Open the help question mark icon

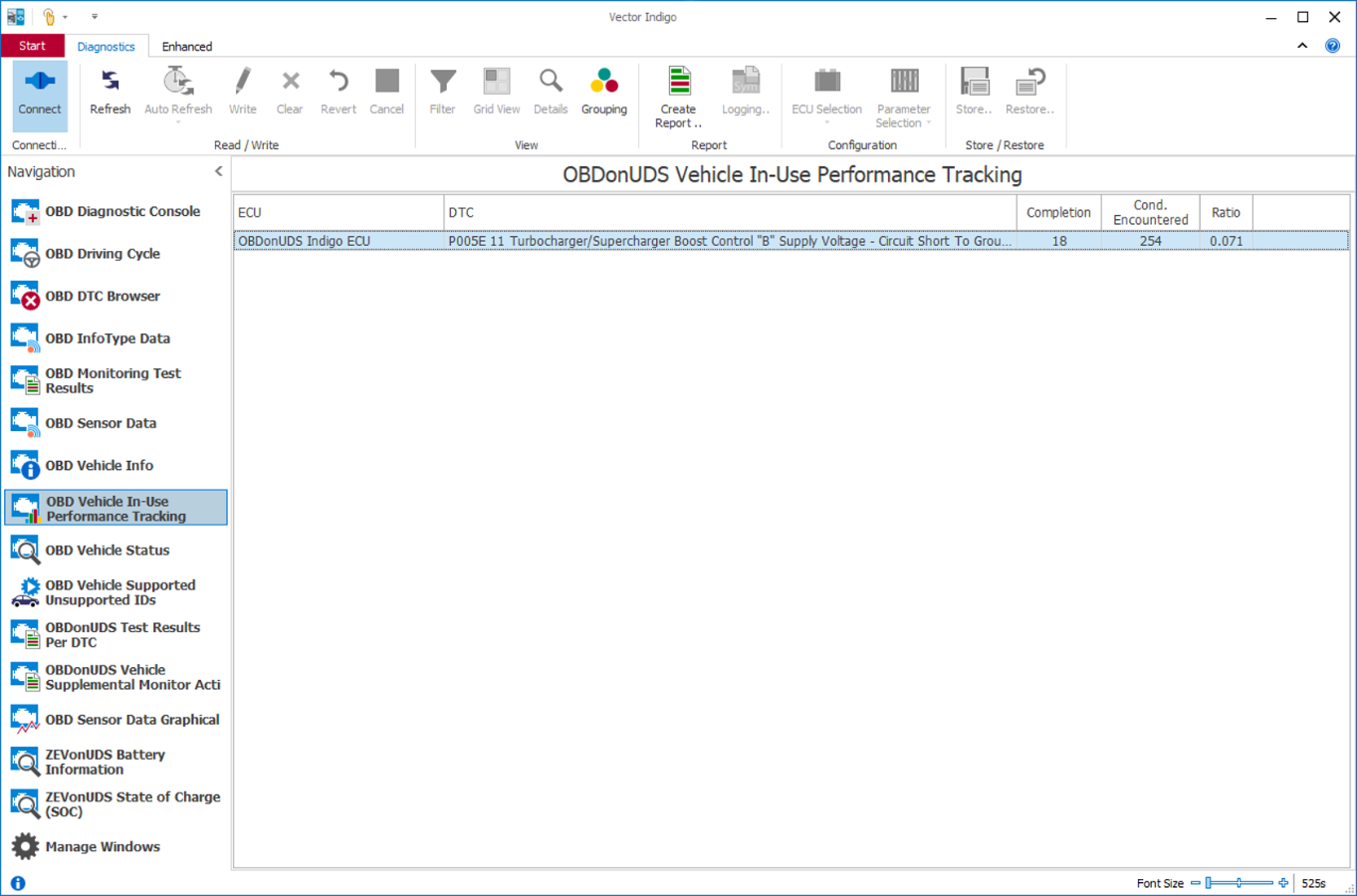click(x=1332, y=46)
